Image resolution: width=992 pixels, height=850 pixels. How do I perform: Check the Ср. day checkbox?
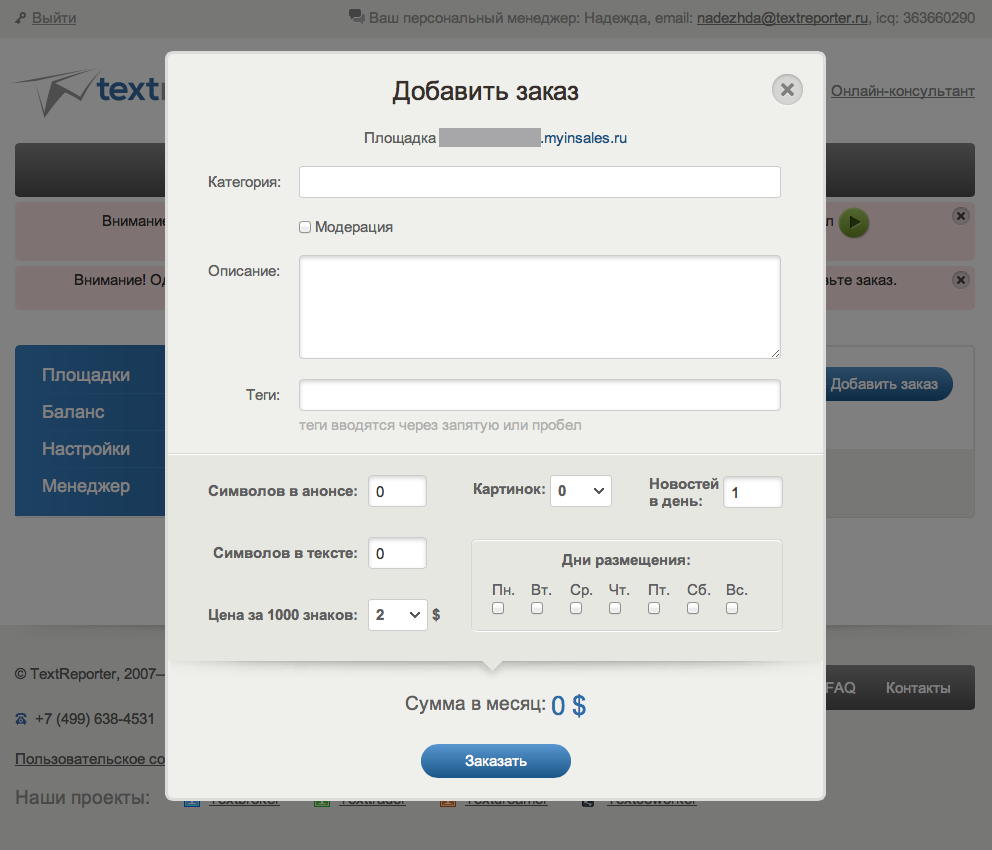576,608
